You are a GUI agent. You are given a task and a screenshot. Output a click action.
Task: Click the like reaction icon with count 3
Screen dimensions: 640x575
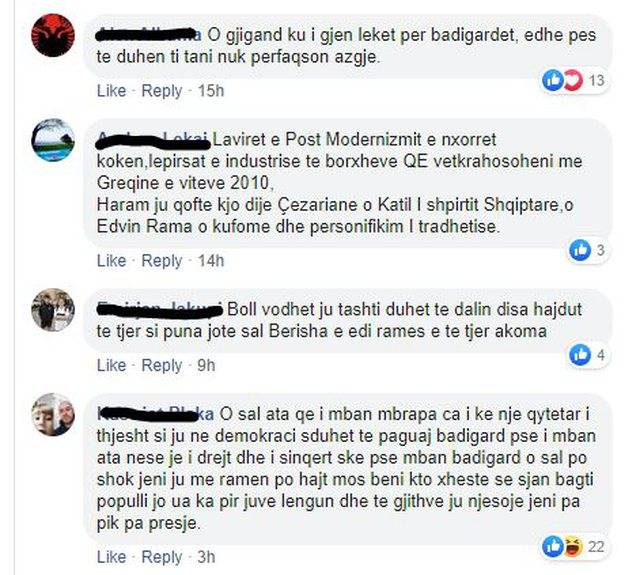point(580,250)
